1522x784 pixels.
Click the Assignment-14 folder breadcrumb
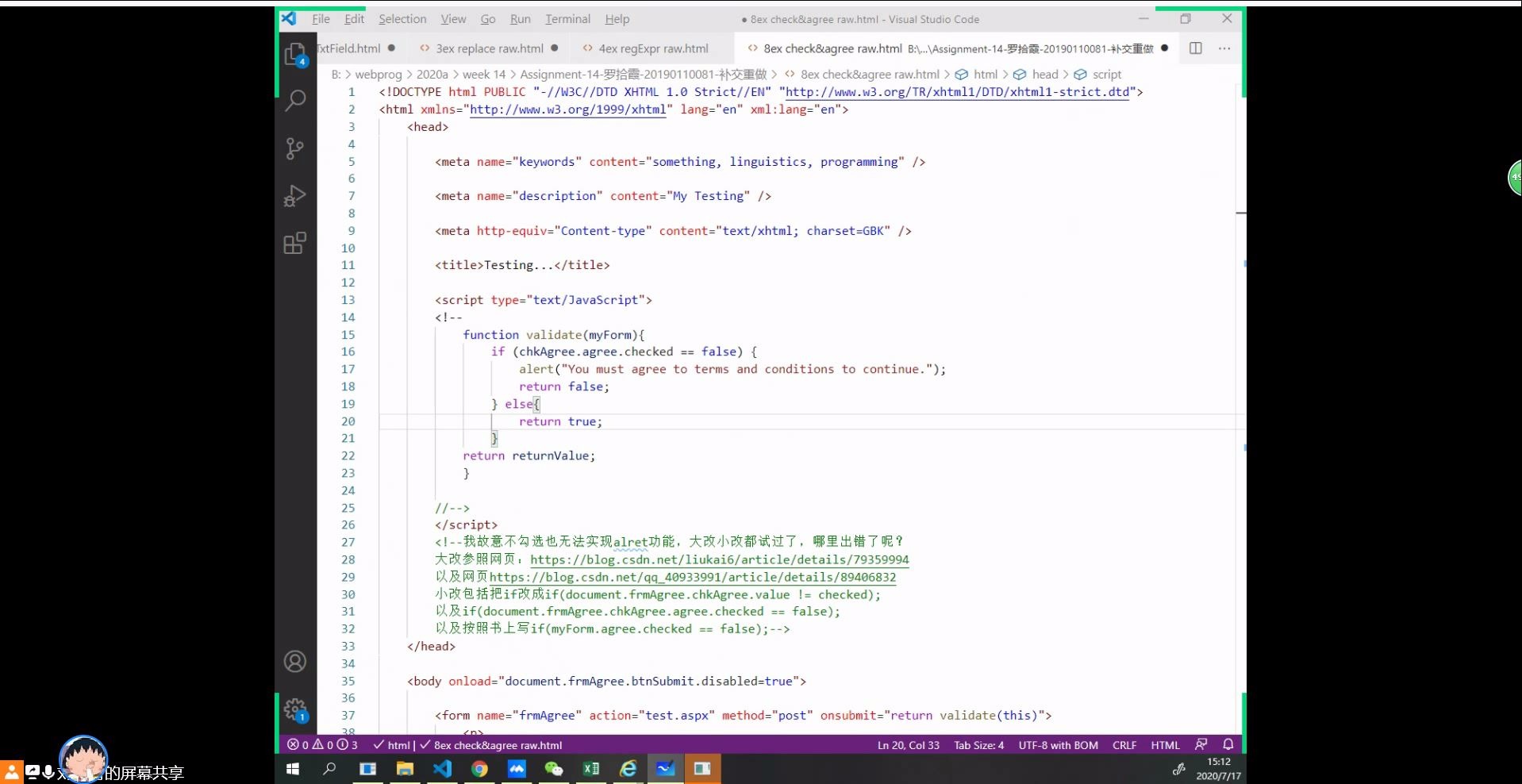point(644,75)
